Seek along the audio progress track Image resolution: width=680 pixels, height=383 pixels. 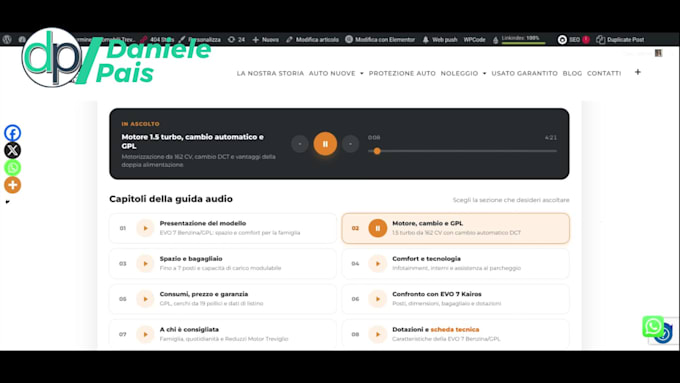pyautogui.click(x=462, y=151)
